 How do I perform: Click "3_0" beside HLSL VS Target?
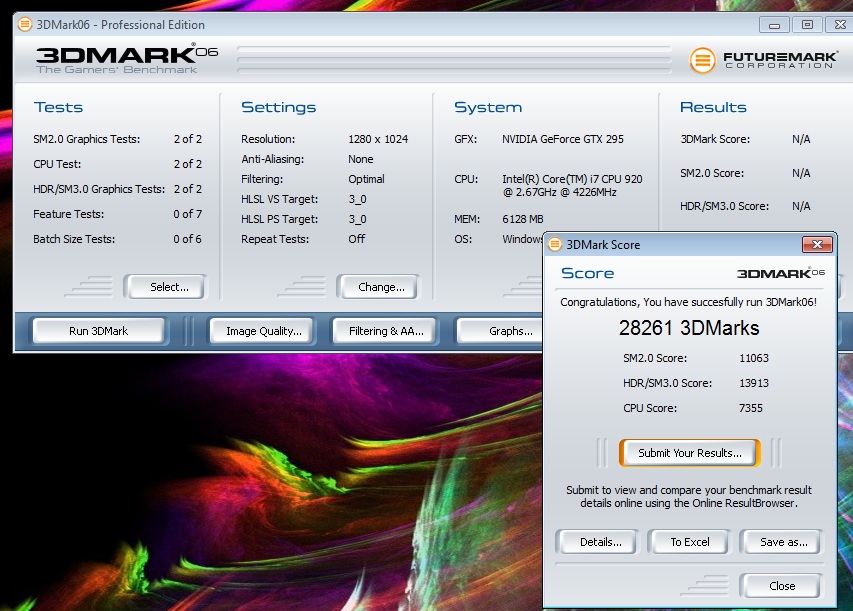pyautogui.click(x=357, y=199)
